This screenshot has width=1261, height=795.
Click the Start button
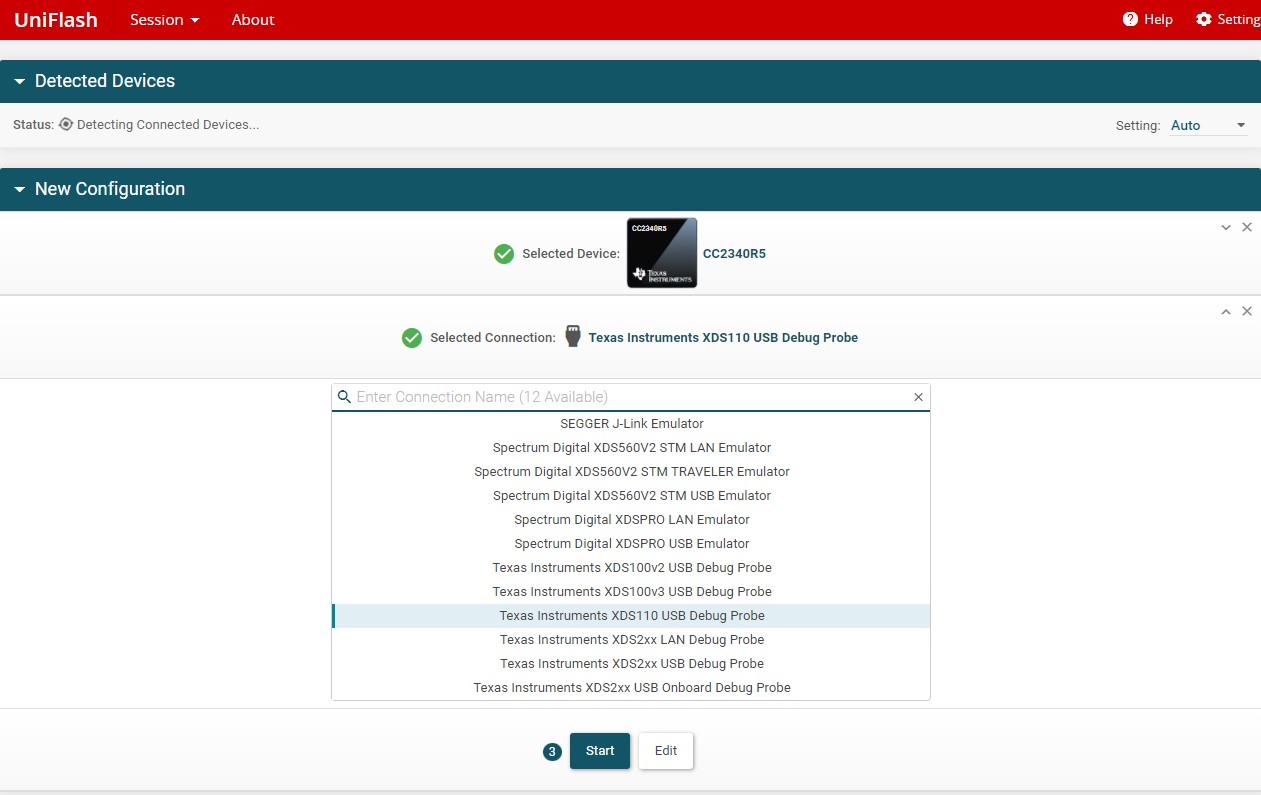tap(599, 750)
